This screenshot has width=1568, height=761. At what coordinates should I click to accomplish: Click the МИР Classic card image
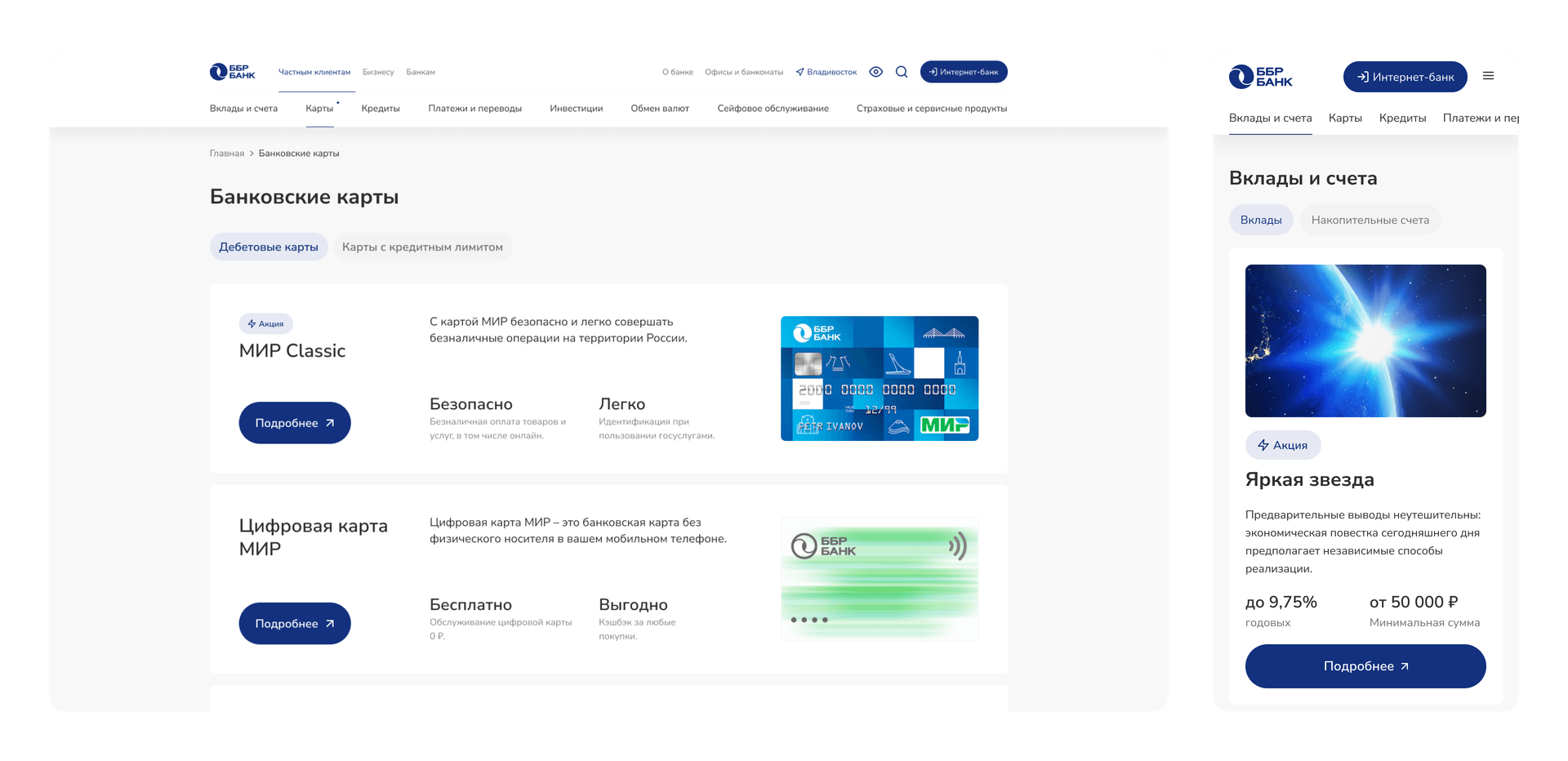[879, 378]
